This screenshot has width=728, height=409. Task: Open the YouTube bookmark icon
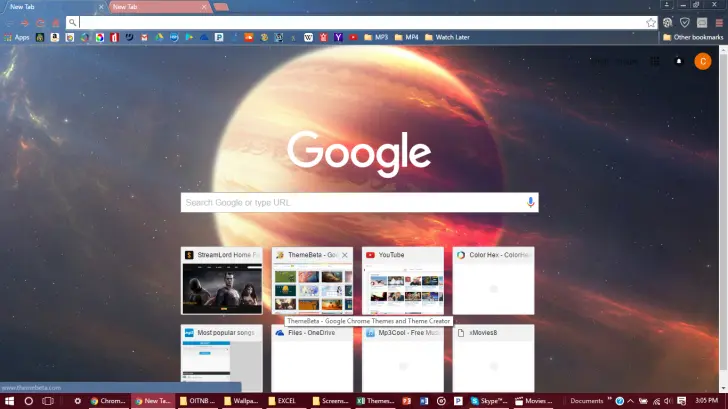353,37
